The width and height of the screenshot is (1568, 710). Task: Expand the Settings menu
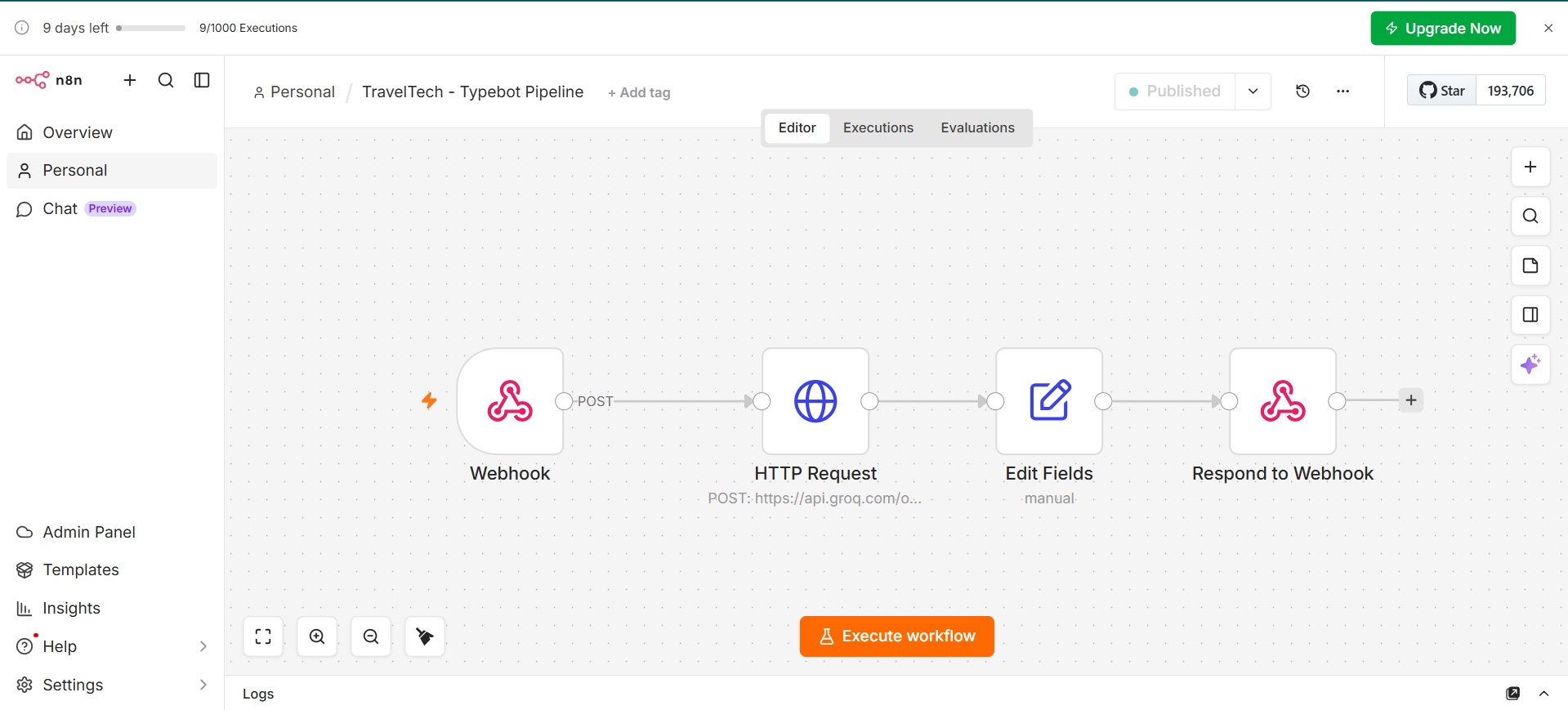click(112, 685)
